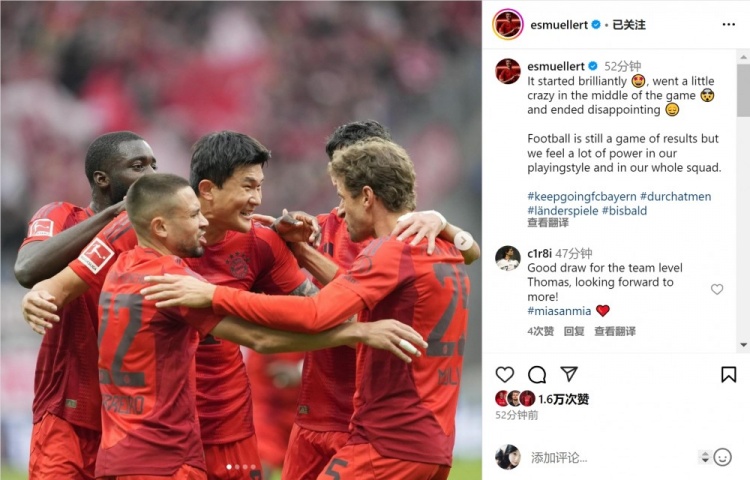Click the stepper arrows beside emoji icon
750x480 pixels.
click(x=704, y=457)
